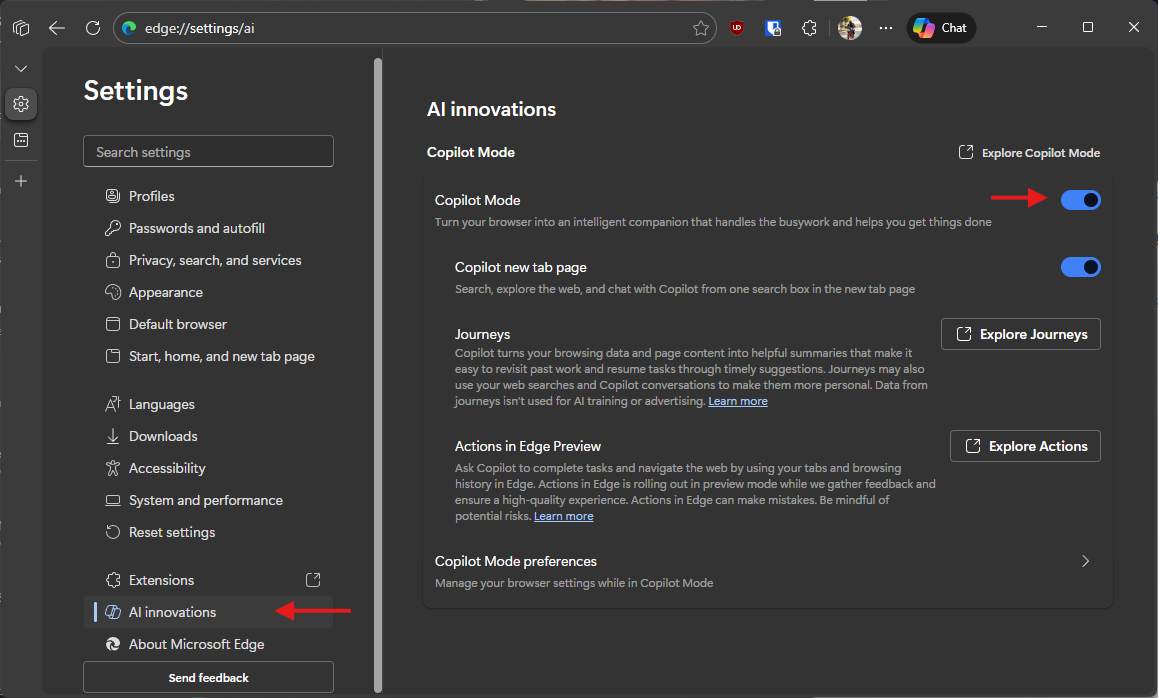
Task: Click the settings gear in vertical tabs
Action: point(21,103)
